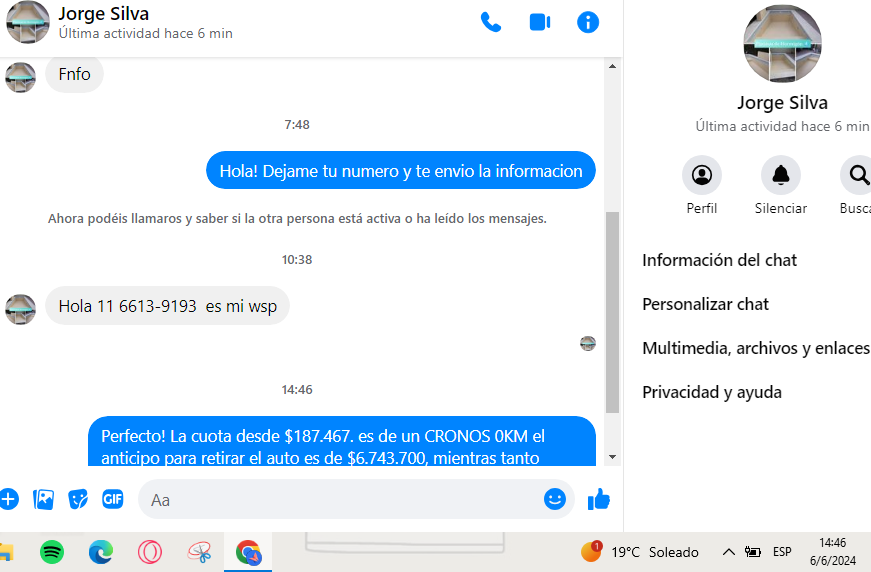Select the message "Fnfo"
Viewport: 871px width, 572px height.
click(x=74, y=74)
